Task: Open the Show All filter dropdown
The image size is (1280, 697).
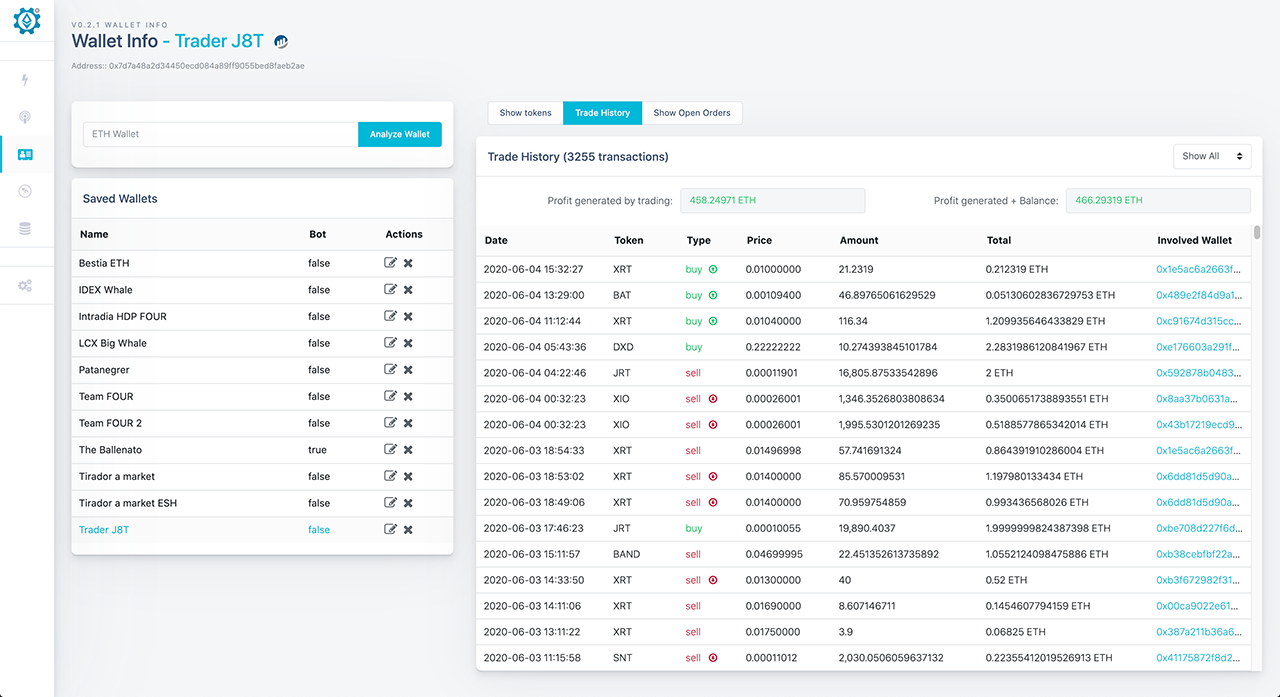Action: click(x=1212, y=156)
